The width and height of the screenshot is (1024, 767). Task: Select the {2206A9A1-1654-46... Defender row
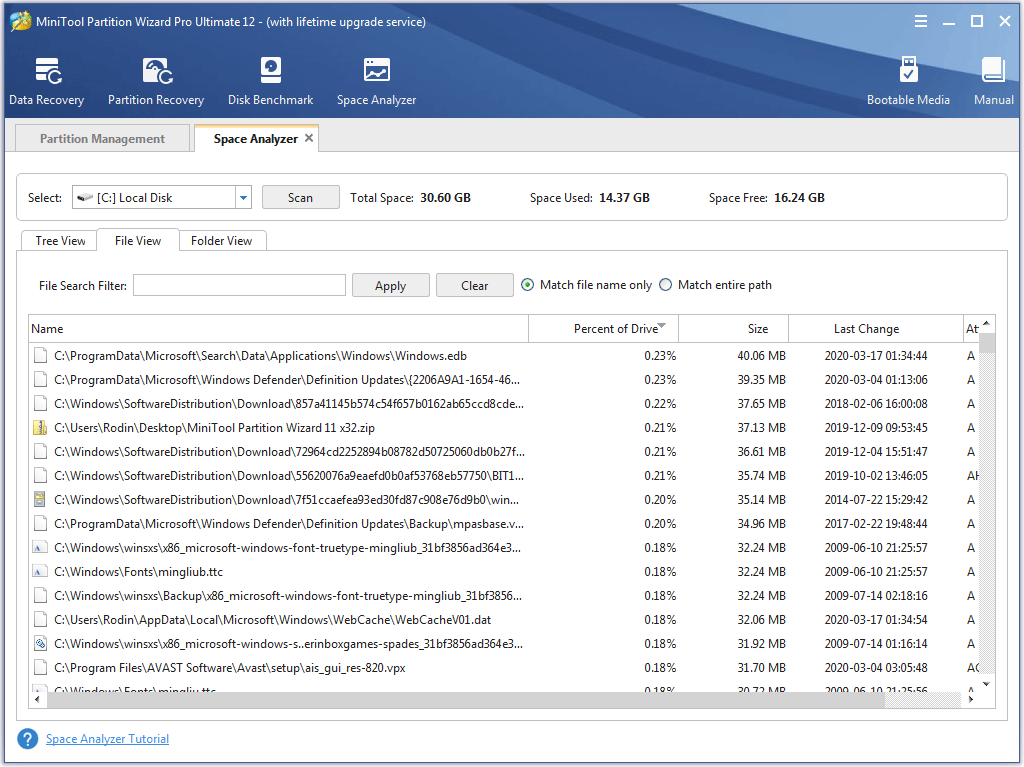pos(504,380)
